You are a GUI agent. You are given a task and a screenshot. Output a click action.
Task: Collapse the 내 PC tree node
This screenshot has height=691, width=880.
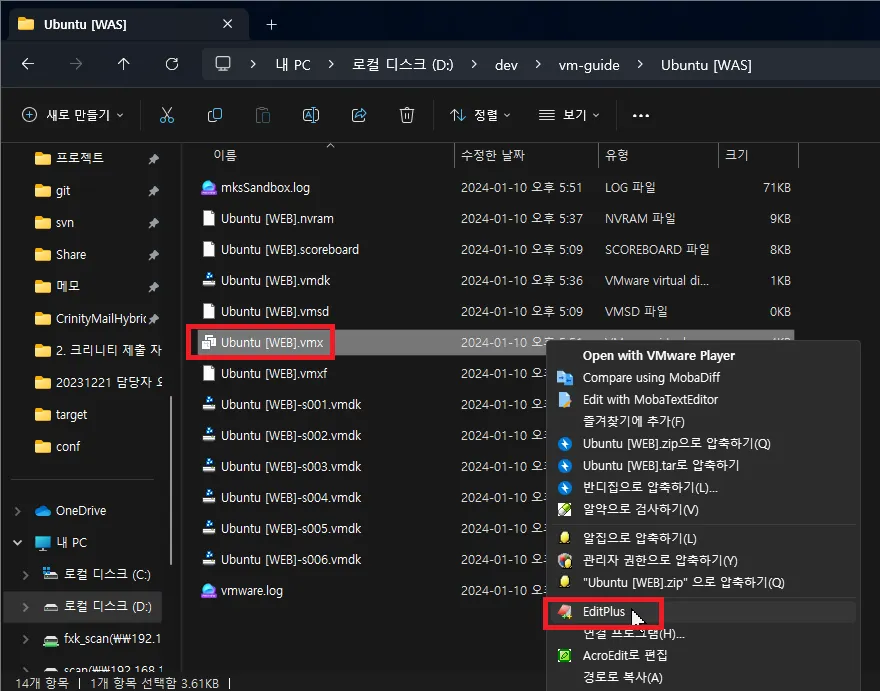point(18,542)
